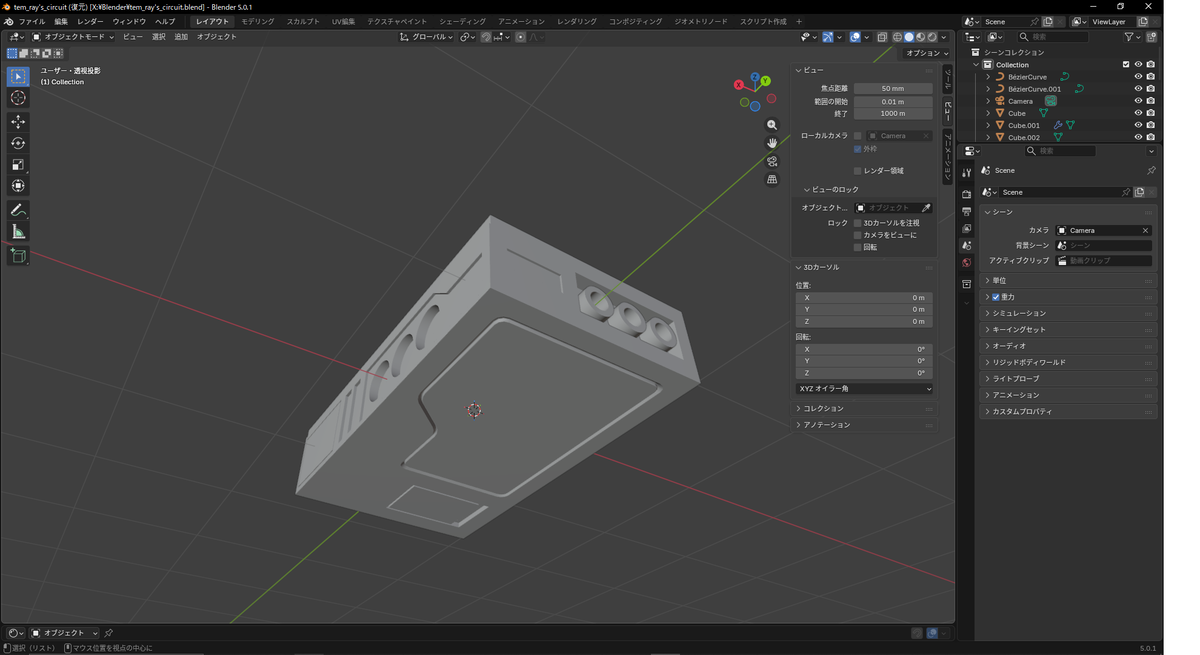Screen dimensions: 1200x655
Task: Select the Measure tool icon
Action: [18, 232]
